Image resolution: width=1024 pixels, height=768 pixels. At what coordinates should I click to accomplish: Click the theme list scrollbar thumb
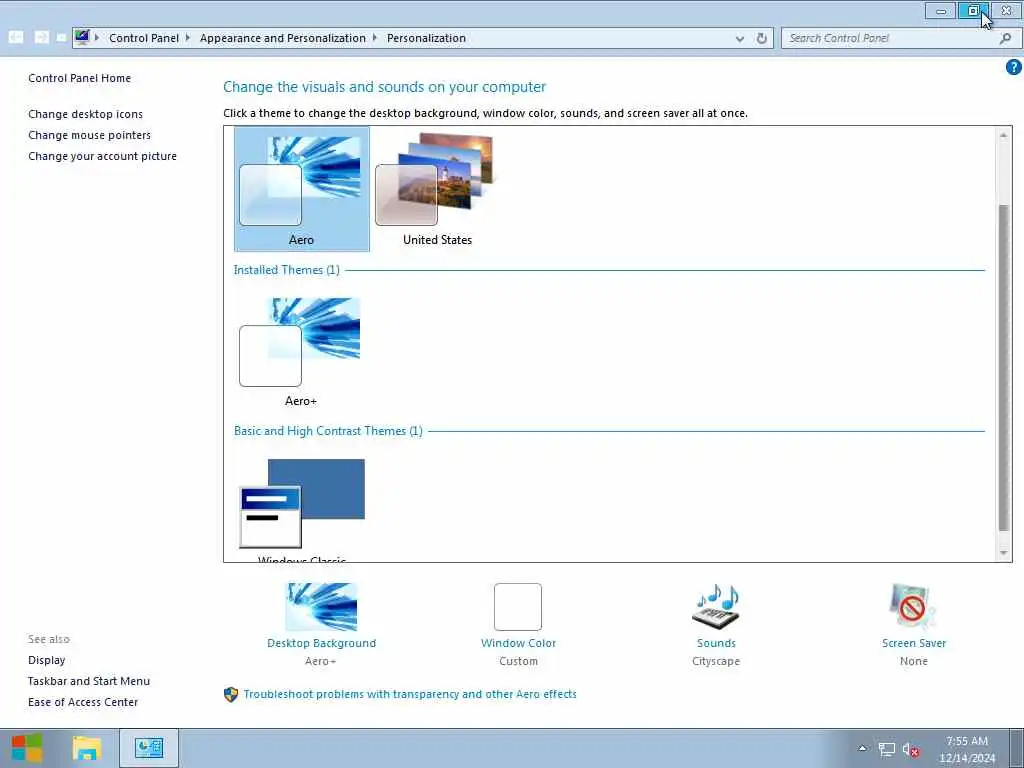1004,368
